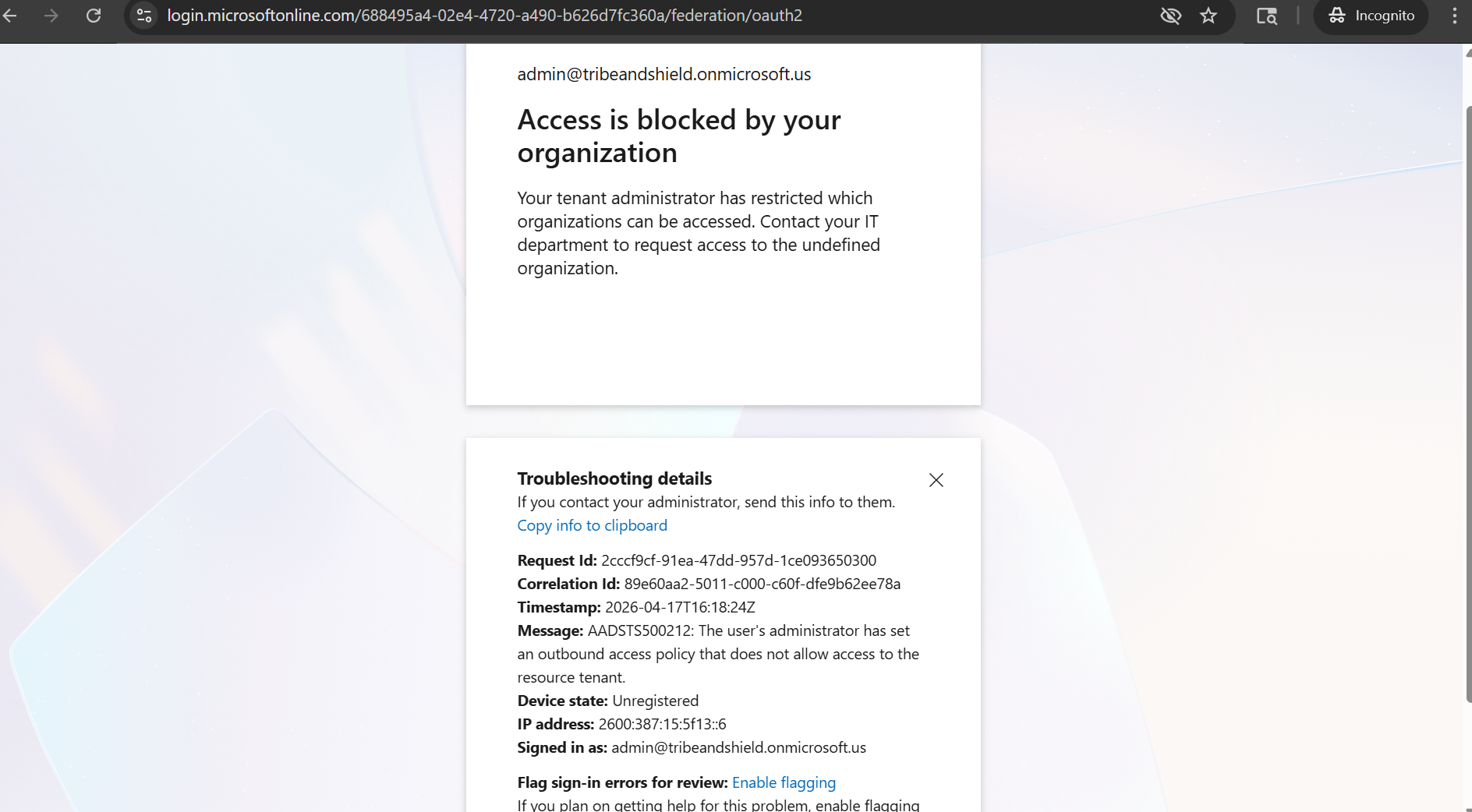
Task: Click the Request Id value text
Action: pyautogui.click(x=738, y=560)
